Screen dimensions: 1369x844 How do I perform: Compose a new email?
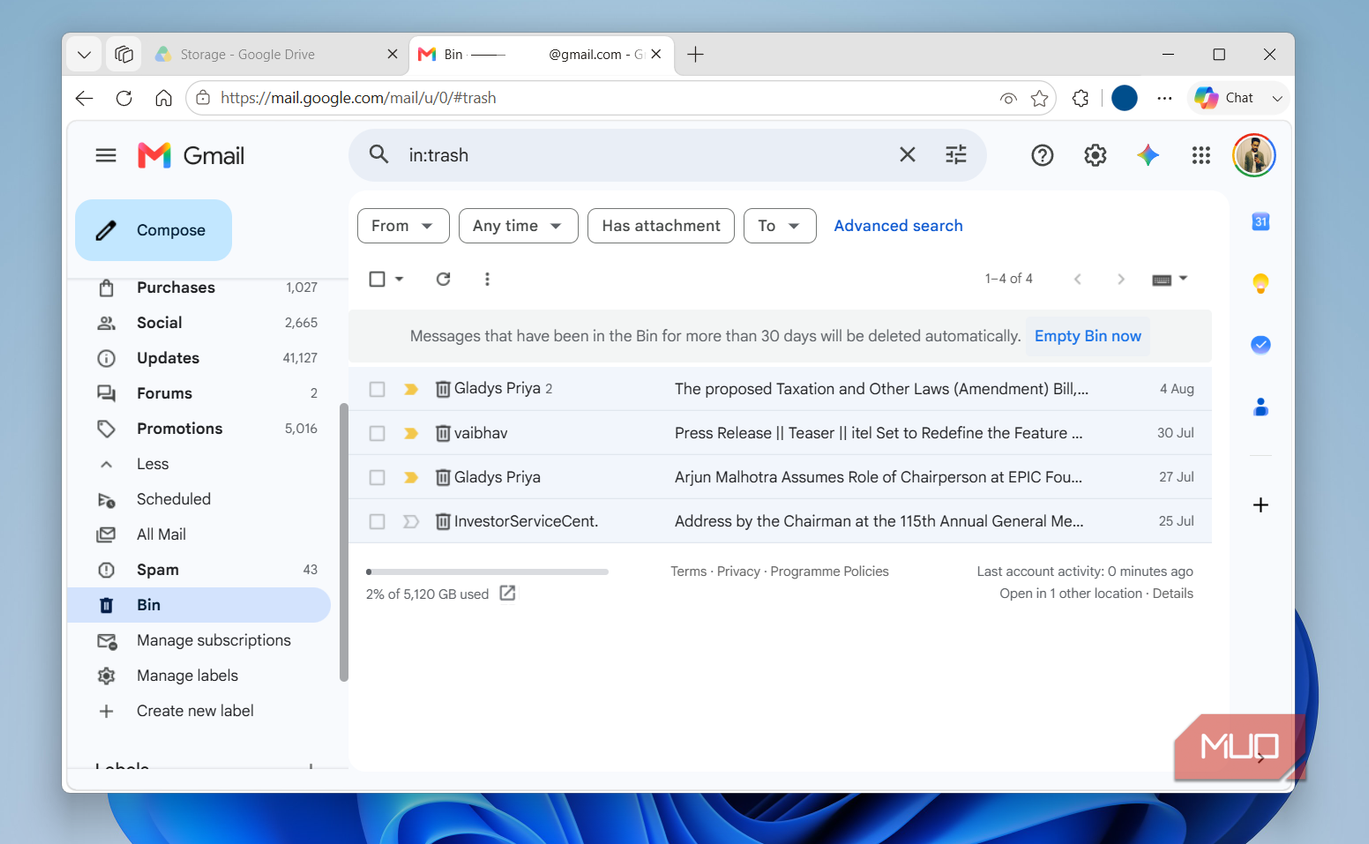pyautogui.click(x=154, y=230)
